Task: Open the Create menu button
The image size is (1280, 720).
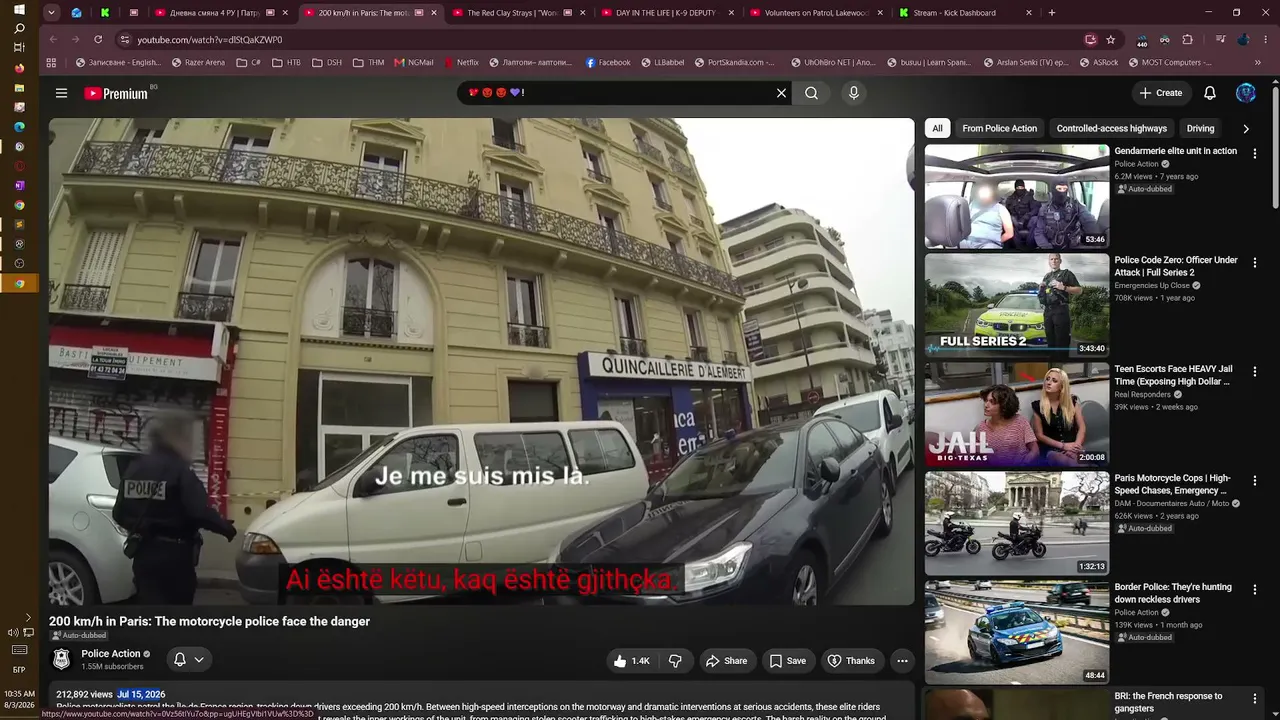Action: click(x=1160, y=93)
